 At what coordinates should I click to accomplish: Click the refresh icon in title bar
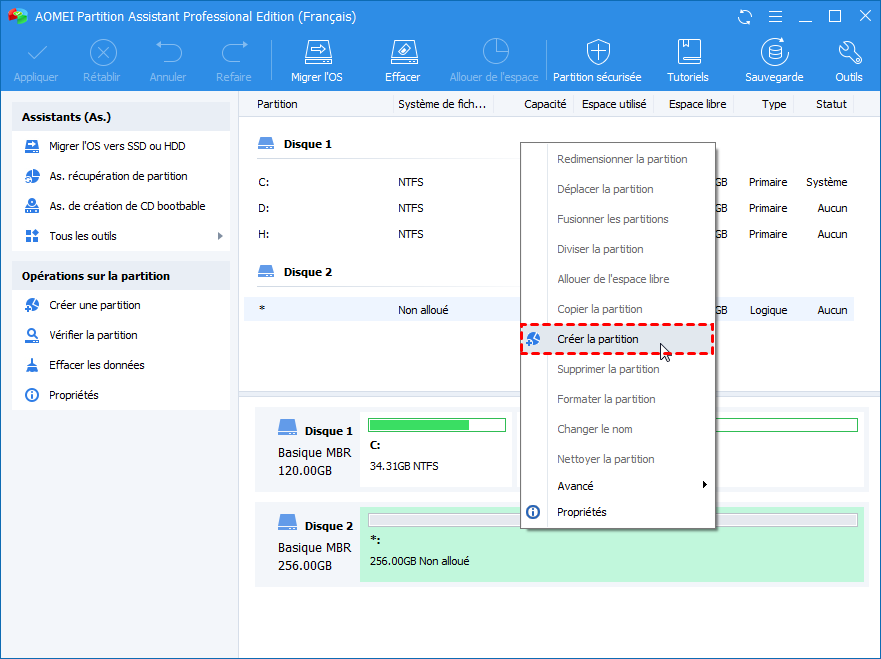[x=745, y=17]
